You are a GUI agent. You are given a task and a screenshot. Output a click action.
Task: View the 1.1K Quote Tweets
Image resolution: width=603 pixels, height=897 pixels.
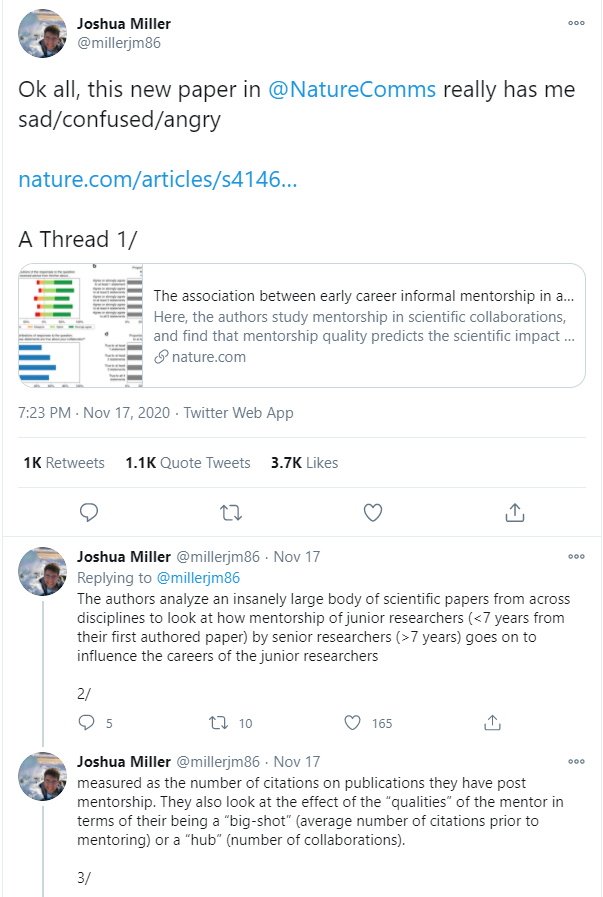tap(188, 462)
